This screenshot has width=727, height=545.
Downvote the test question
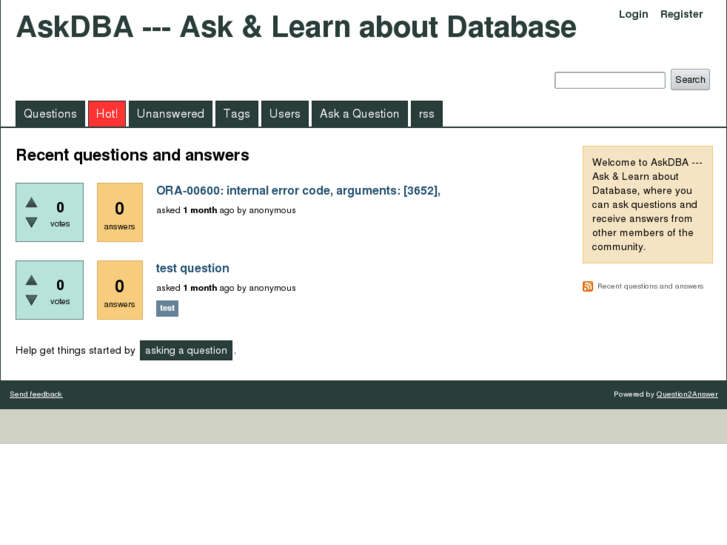click(x=31, y=300)
